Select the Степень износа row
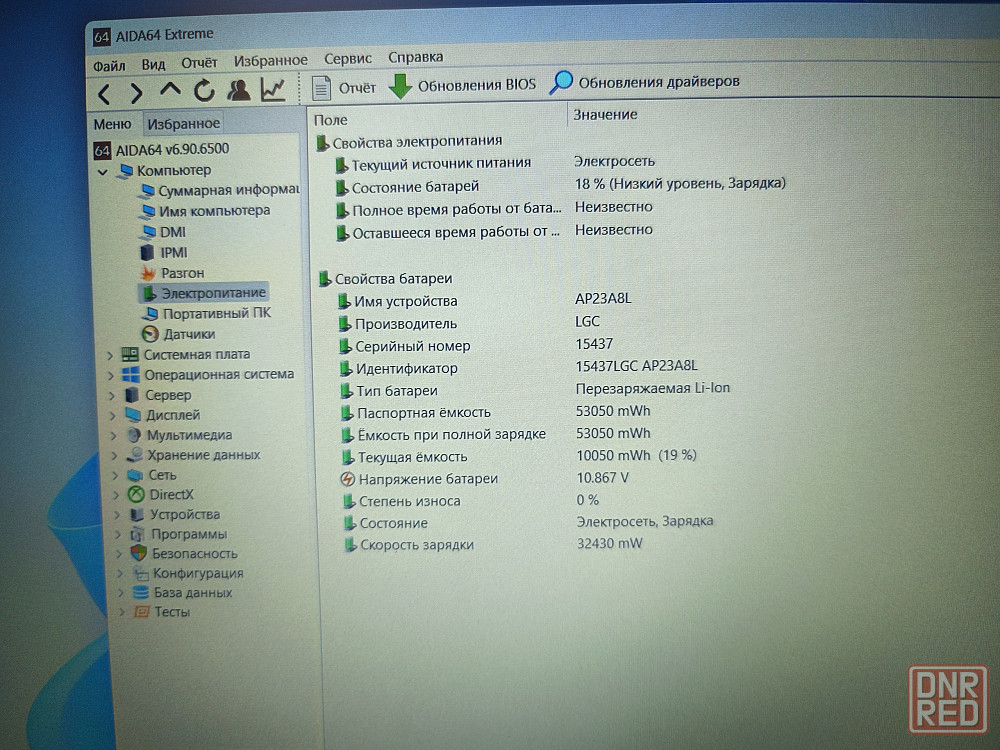 click(402, 501)
